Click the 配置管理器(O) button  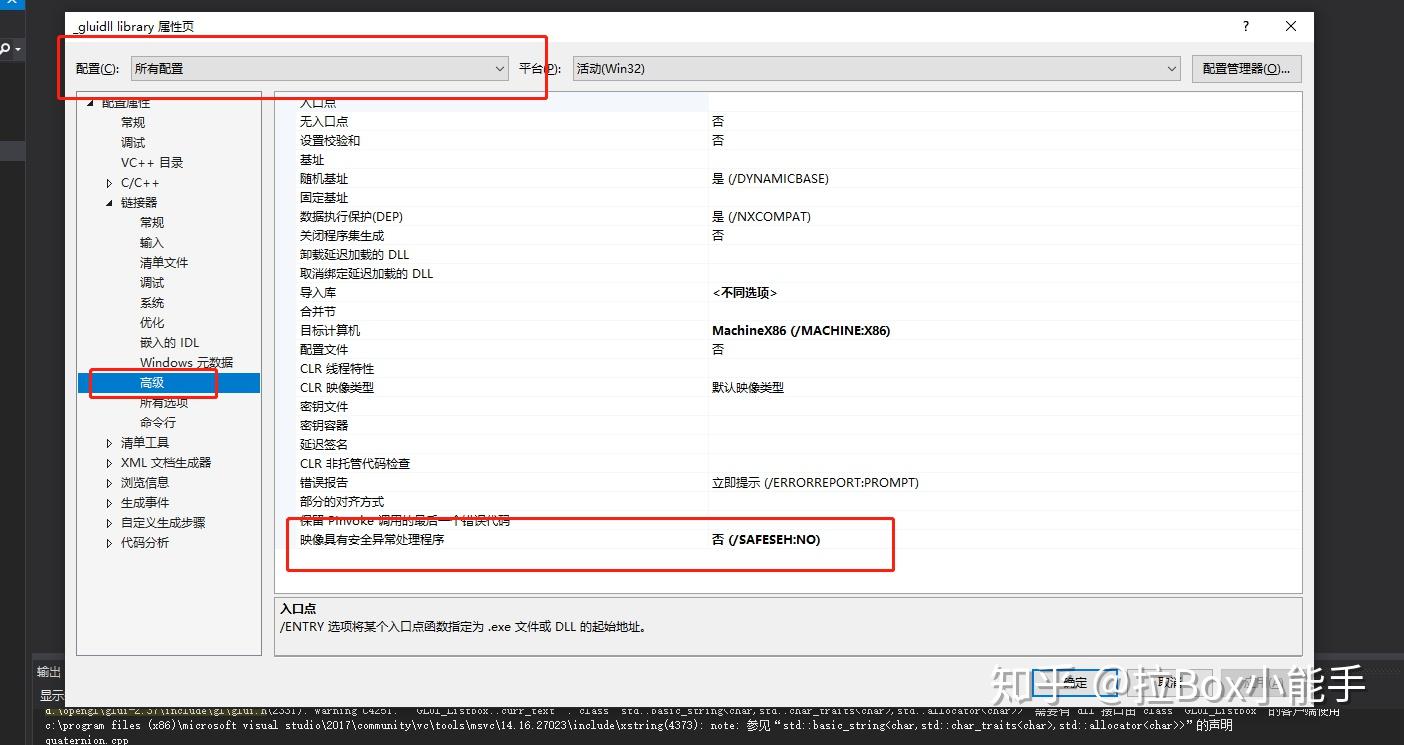tap(1245, 68)
